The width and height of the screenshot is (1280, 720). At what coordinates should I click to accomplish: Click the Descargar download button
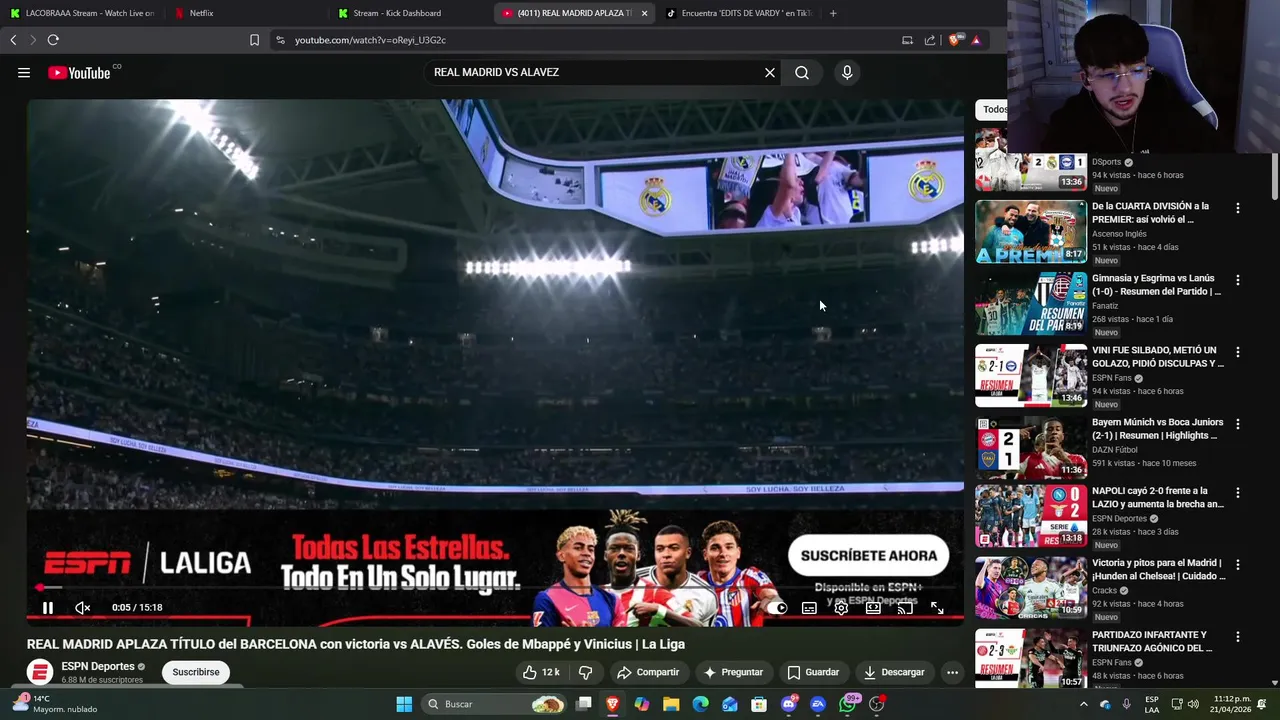(894, 672)
